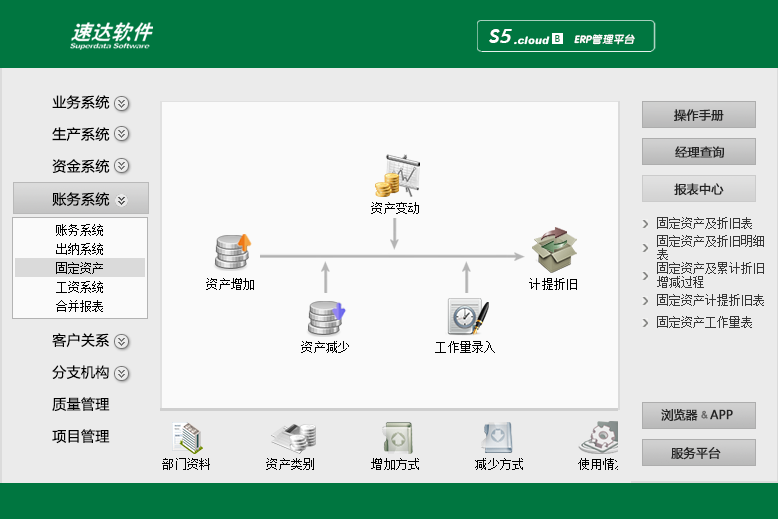Expand 业务系统 chevron
778x521 pixels.
(x=122, y=103)
